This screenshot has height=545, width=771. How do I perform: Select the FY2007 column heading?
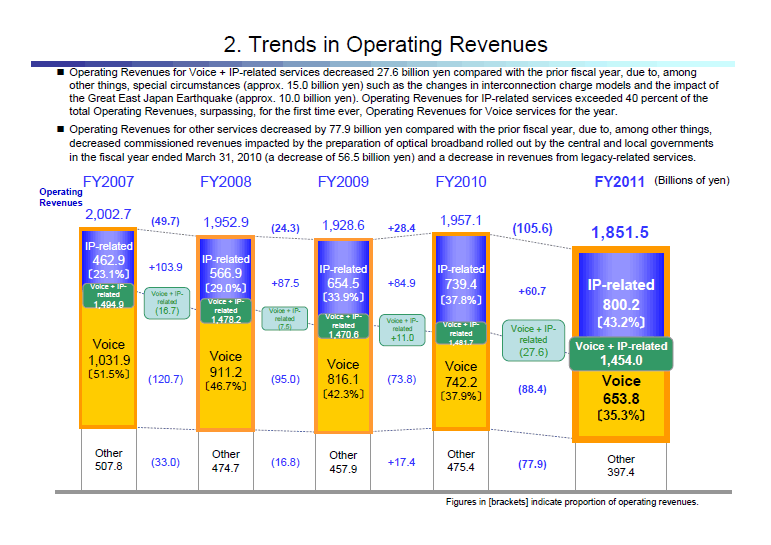click(108, 182)
